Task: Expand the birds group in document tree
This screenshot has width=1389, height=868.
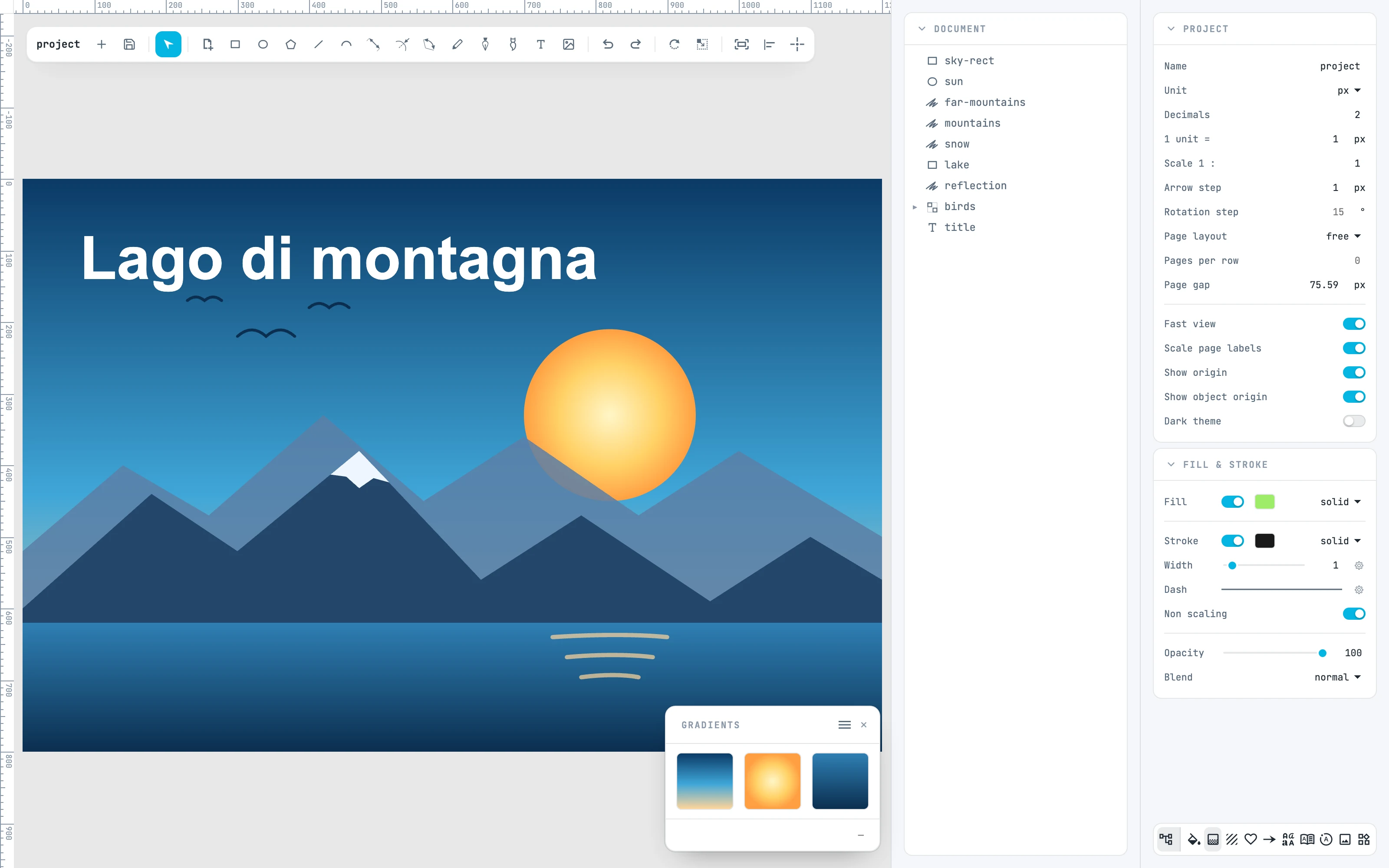Action: click(x=915, y=207)
